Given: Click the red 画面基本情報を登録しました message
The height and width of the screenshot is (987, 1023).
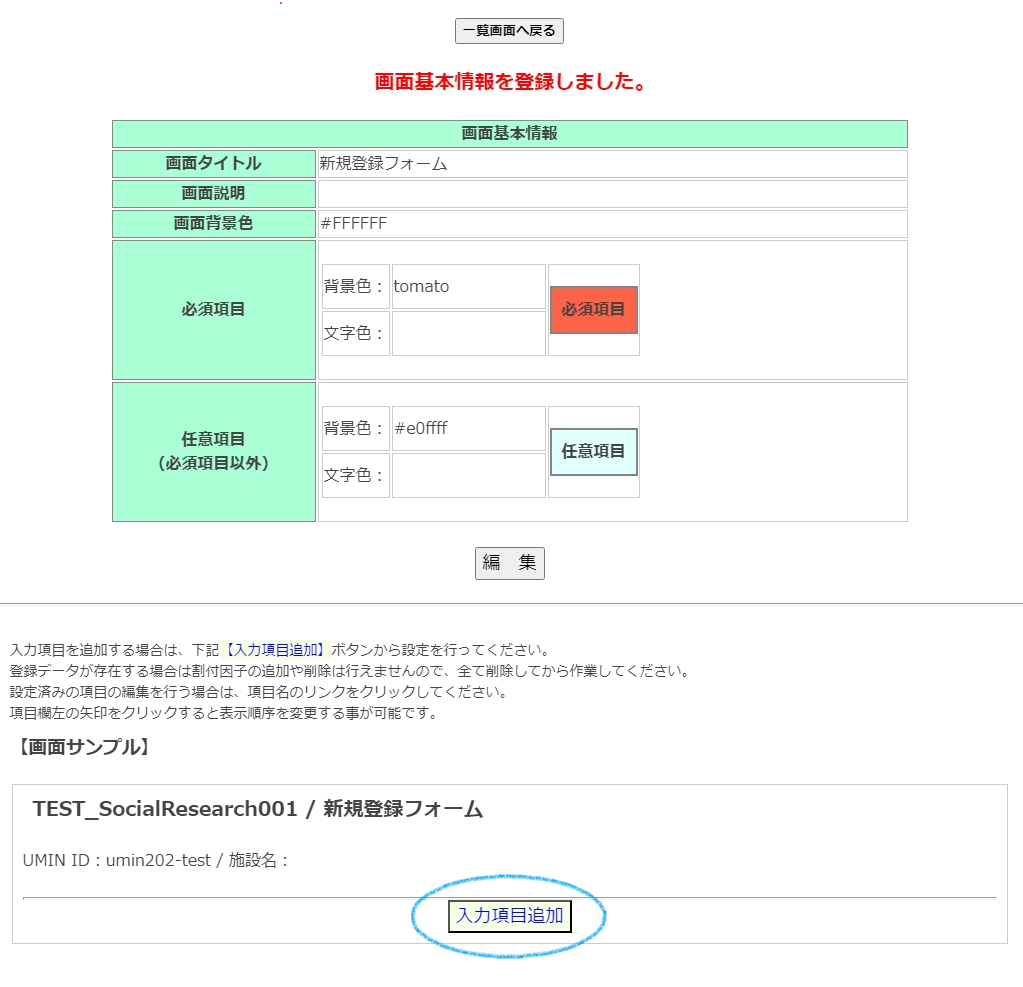Looking at the screenshot, I should click(x=510, y=82).
